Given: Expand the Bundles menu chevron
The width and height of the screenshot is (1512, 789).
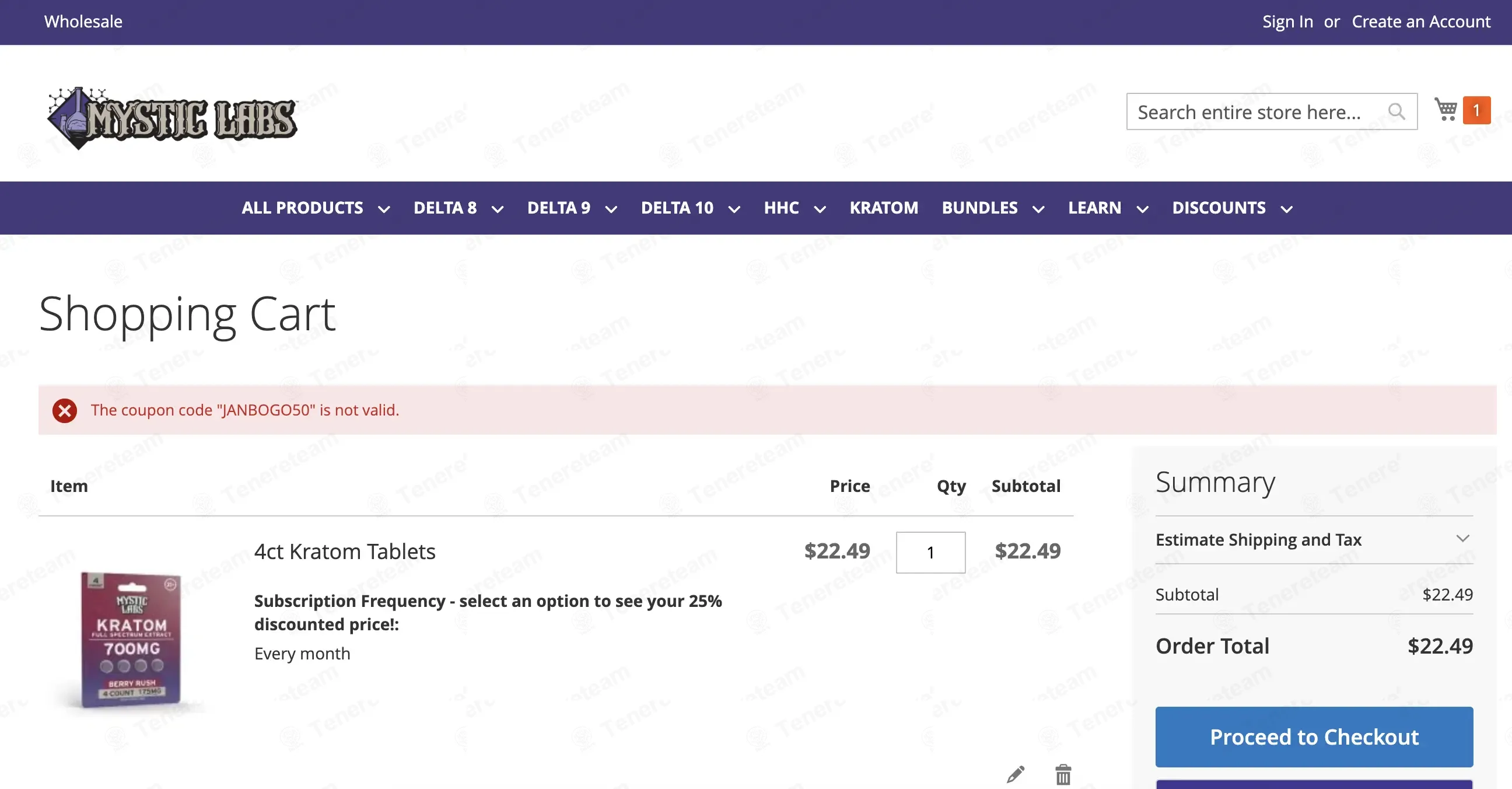Looking at the screenshot, I should coord(1038,209).
